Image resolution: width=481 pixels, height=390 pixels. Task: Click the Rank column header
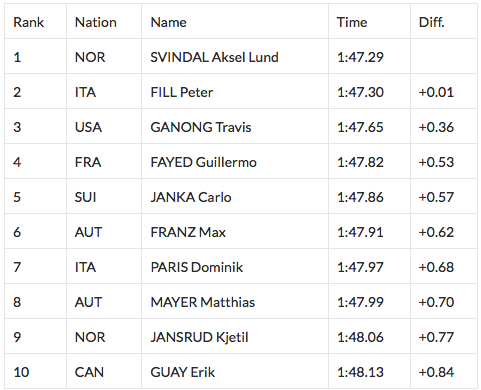pyautogui.click(x=28, y=22)
